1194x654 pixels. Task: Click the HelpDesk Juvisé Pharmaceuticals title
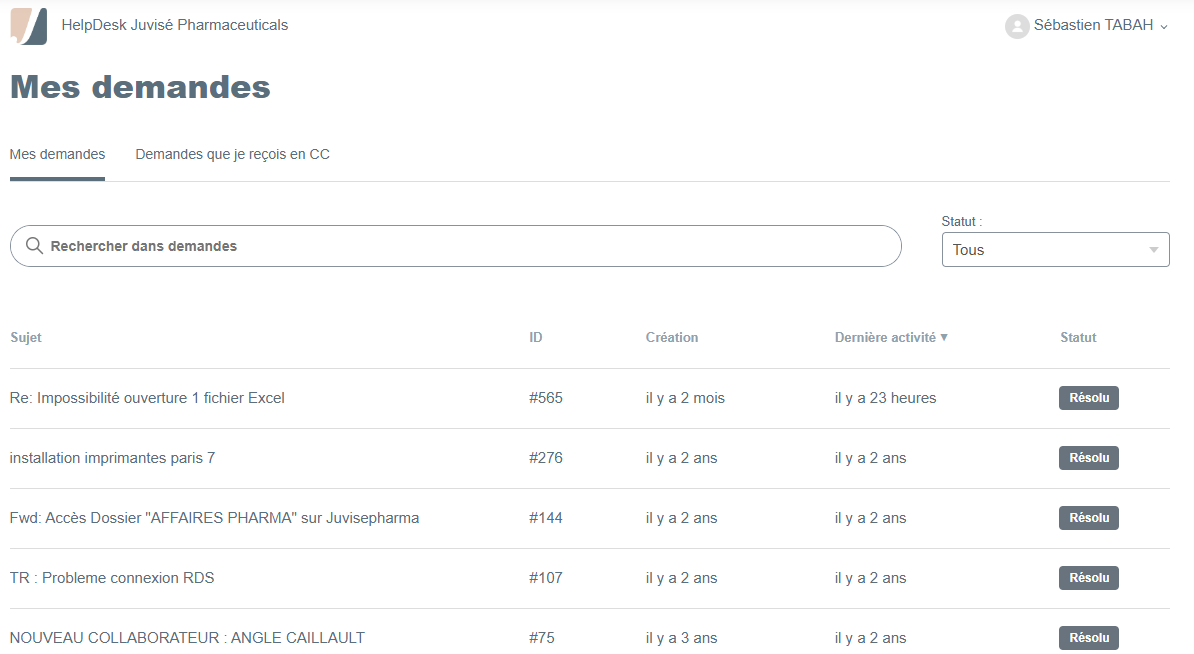pyautogui.click(x=175, y=25)
